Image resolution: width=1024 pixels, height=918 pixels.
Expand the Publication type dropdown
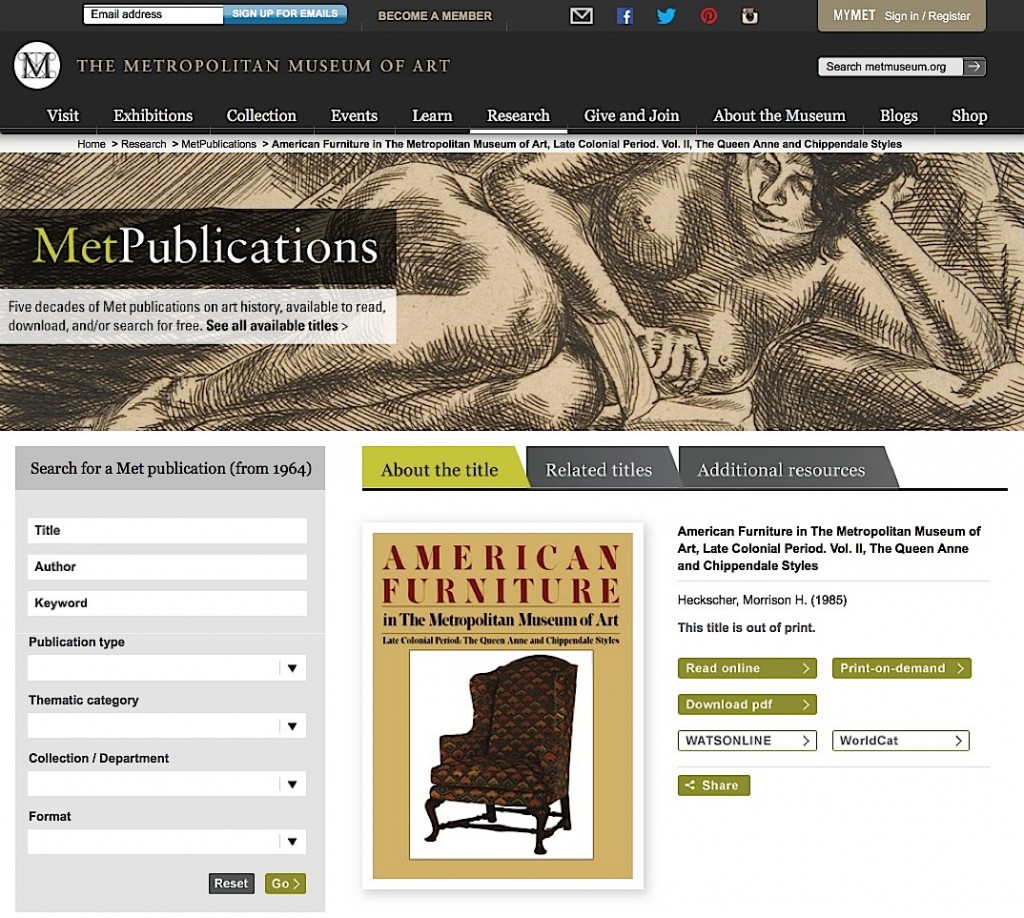[x=167, y=668]
